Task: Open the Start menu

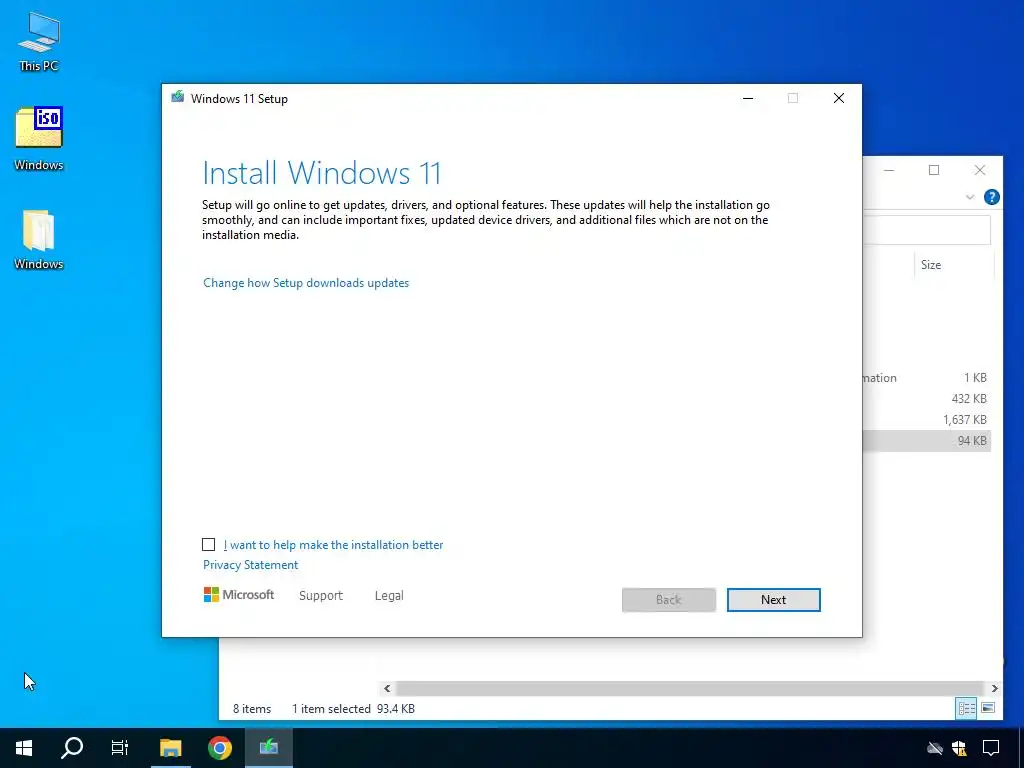Action: pos(24,747)
